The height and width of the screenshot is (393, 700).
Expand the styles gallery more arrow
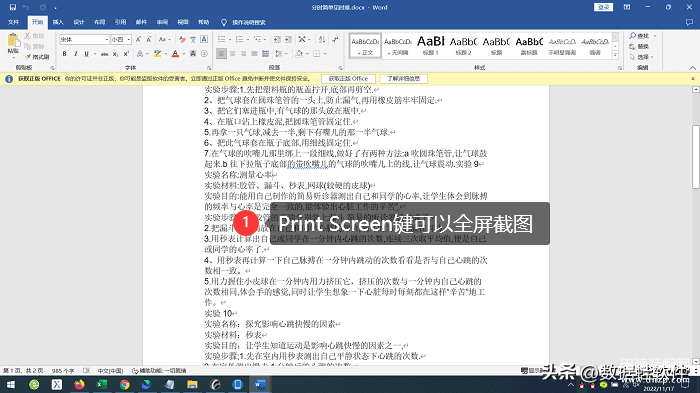tap(615, 55)
